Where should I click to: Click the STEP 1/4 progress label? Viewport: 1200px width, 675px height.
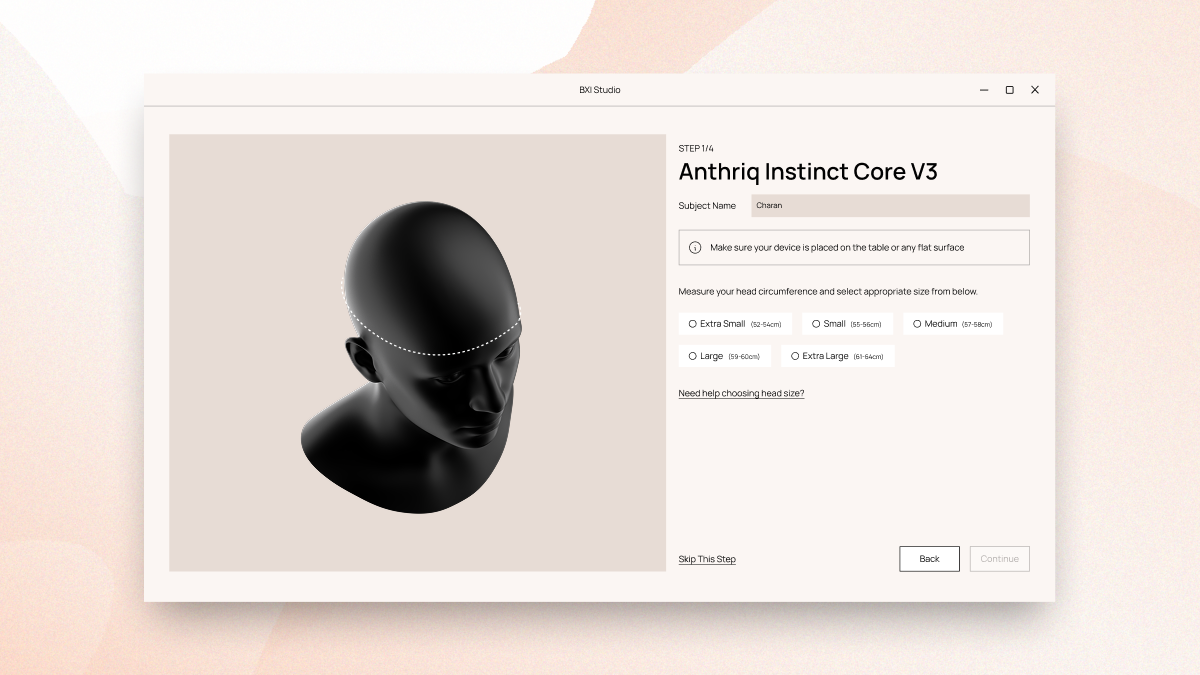click(696, 149)
